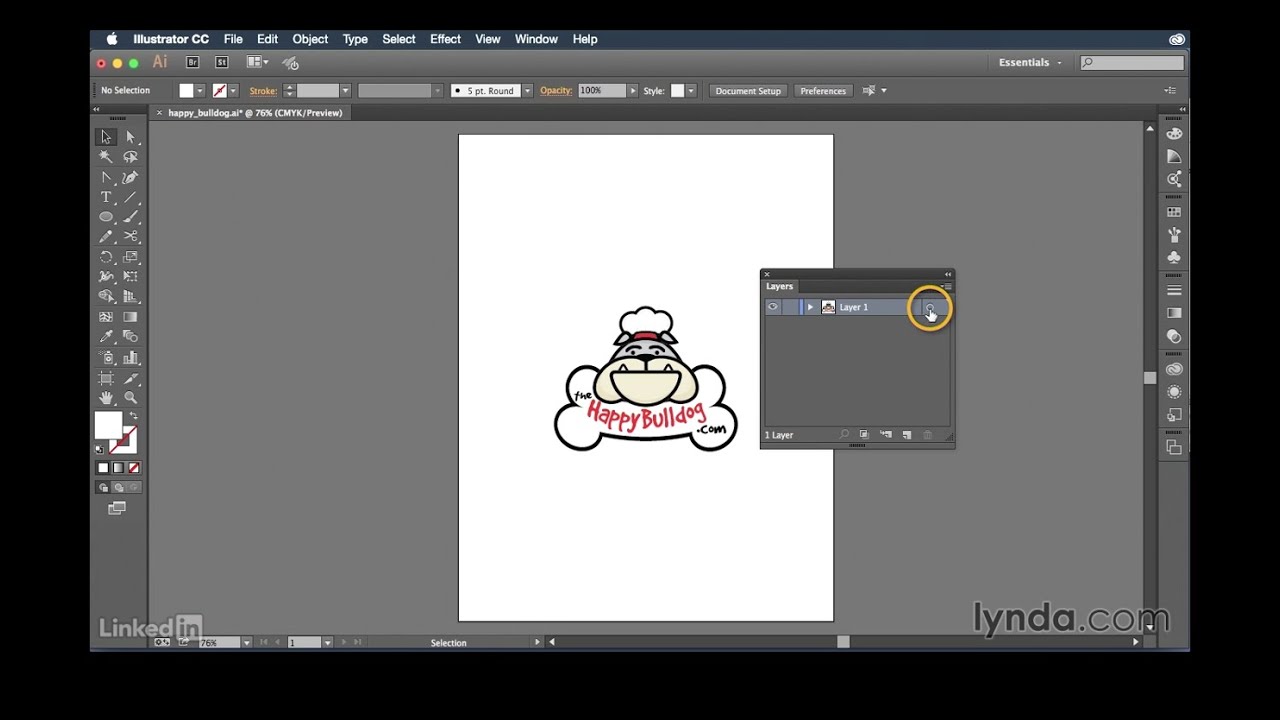Open the Object menu
This screenshot has height=720, width=1280.
click(310, 39)
